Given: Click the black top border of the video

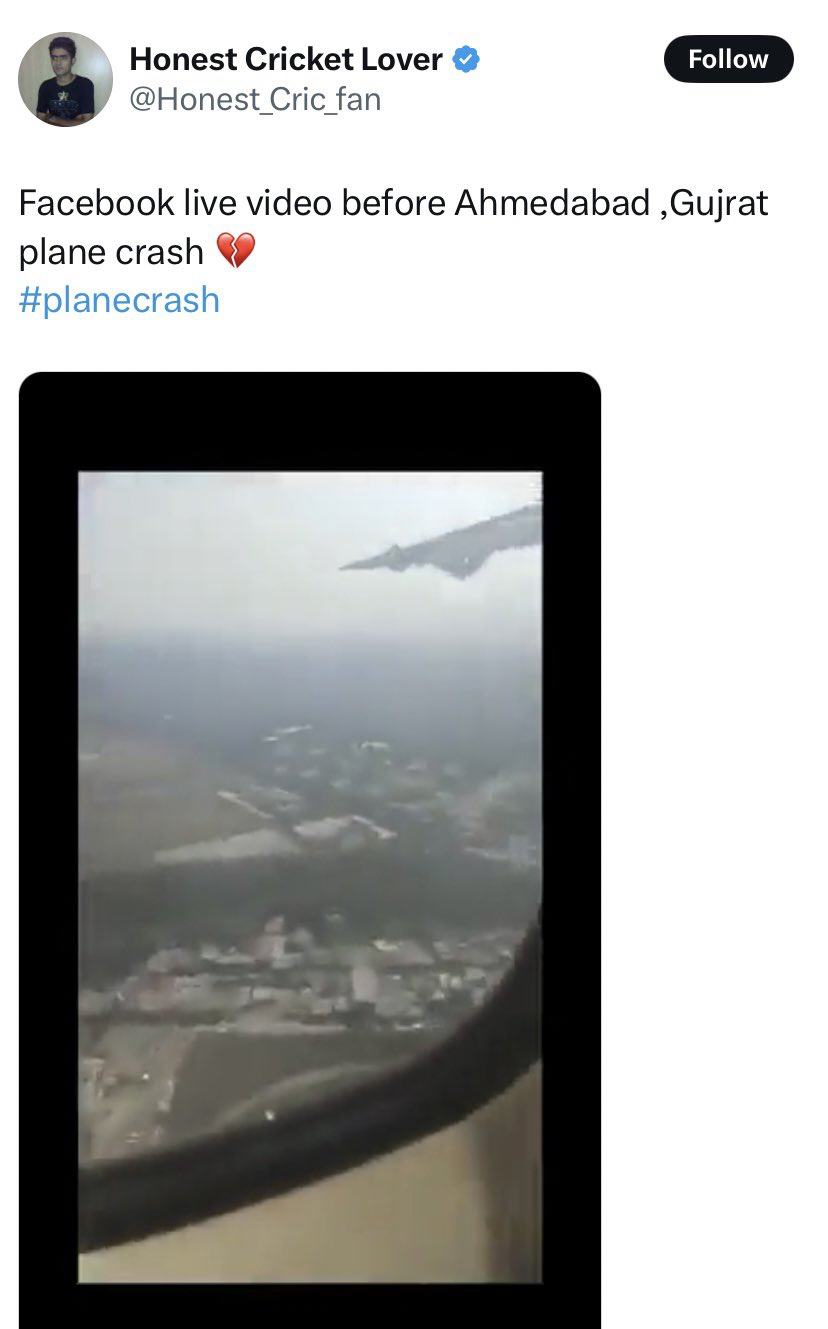Looking at the screenshot, I should (310, 422).
